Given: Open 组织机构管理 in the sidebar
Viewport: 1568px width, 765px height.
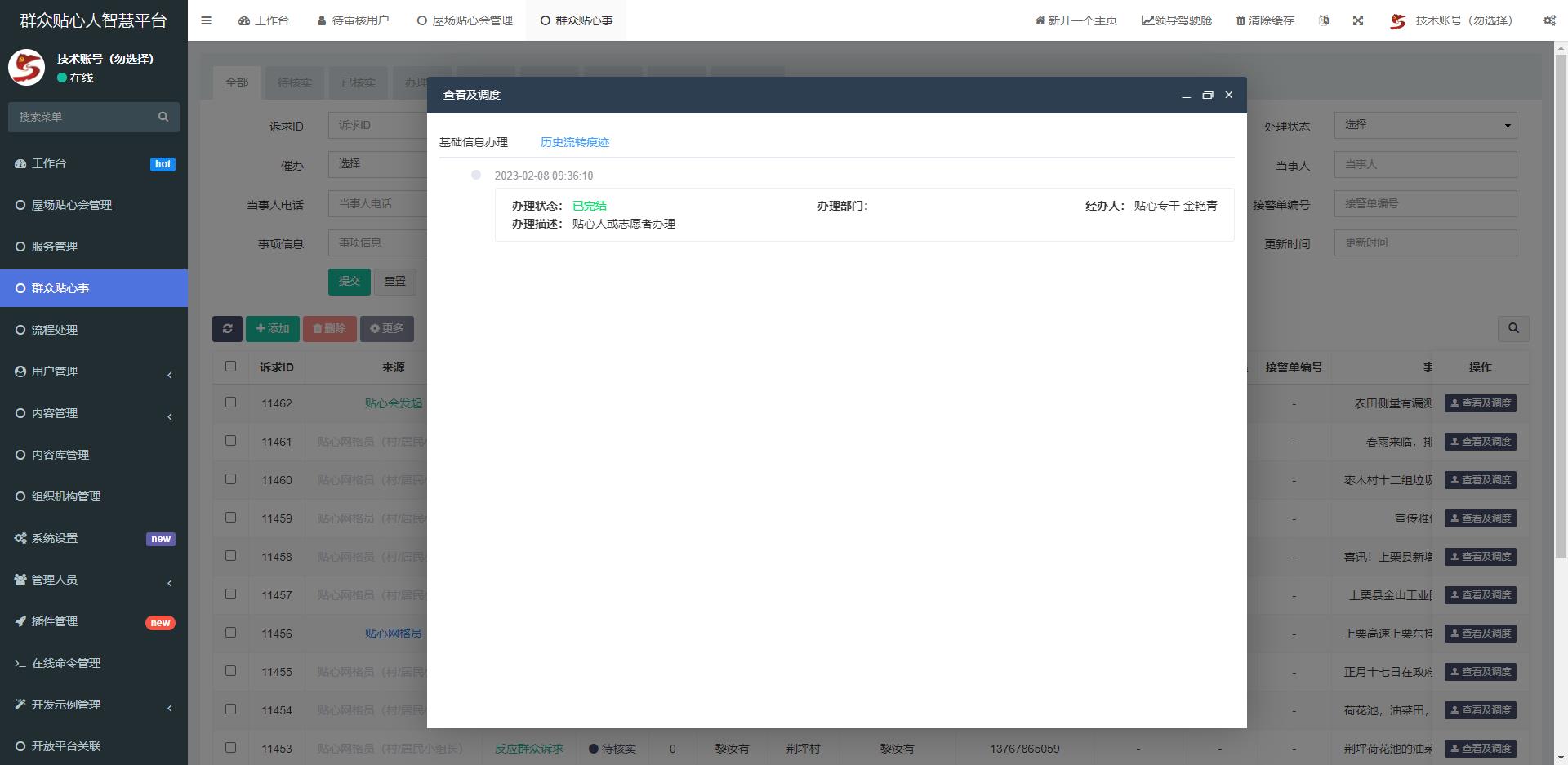Looking at the screenshot, I should [94, 496].
